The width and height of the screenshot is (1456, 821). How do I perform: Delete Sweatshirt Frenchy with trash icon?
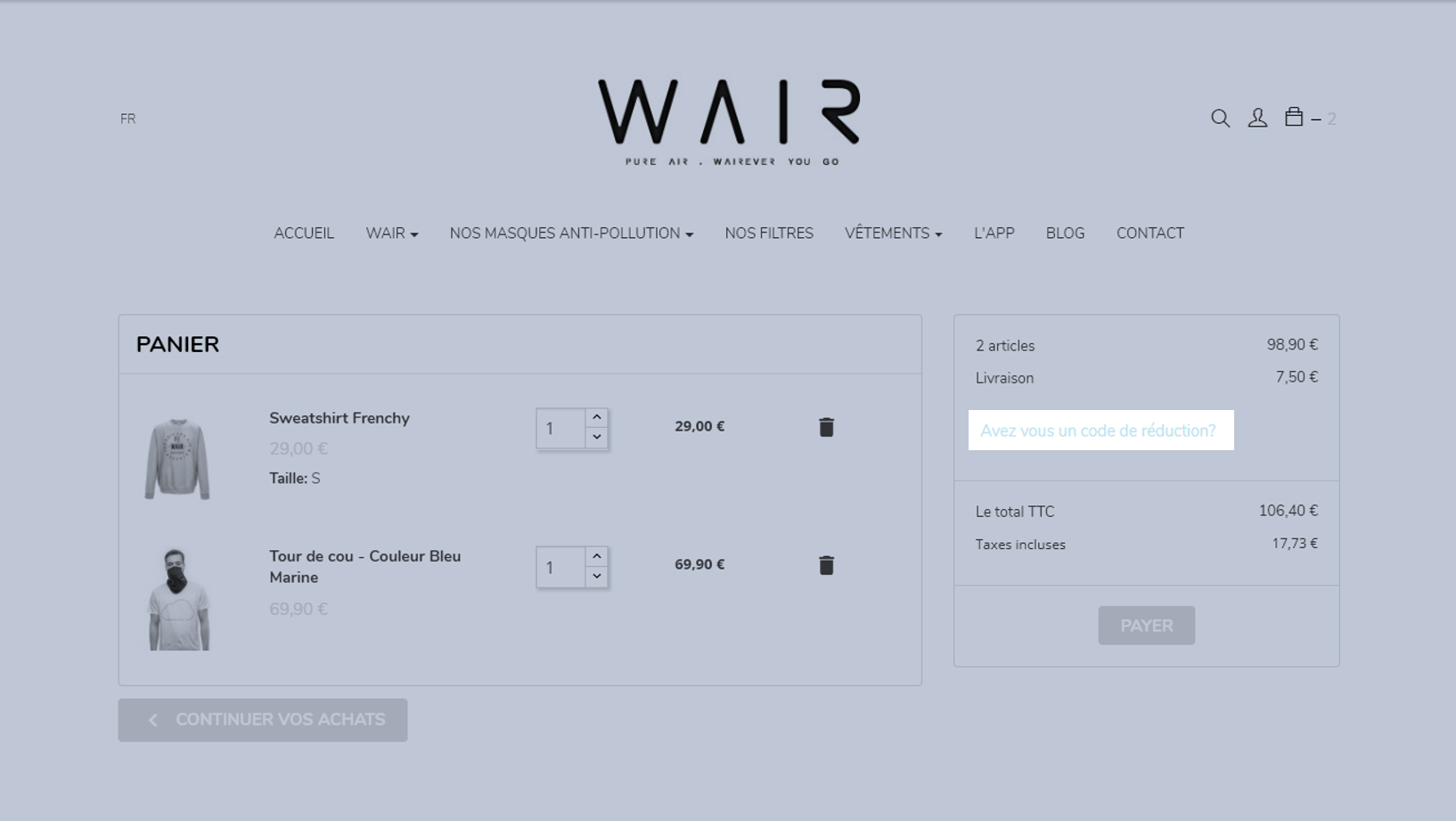(826, 427)
